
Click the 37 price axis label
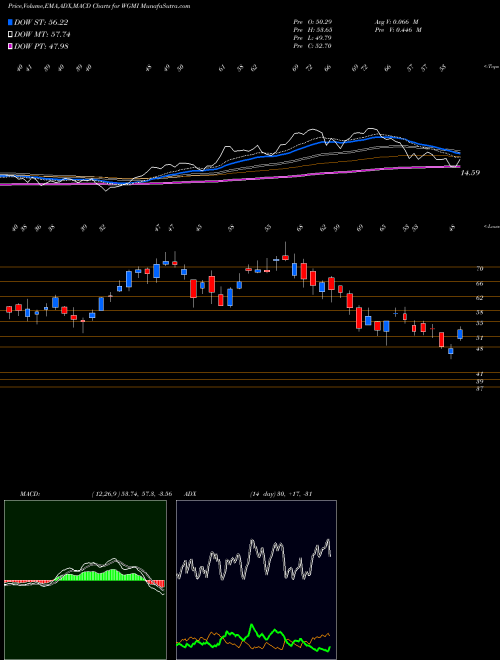click(480, 389)
